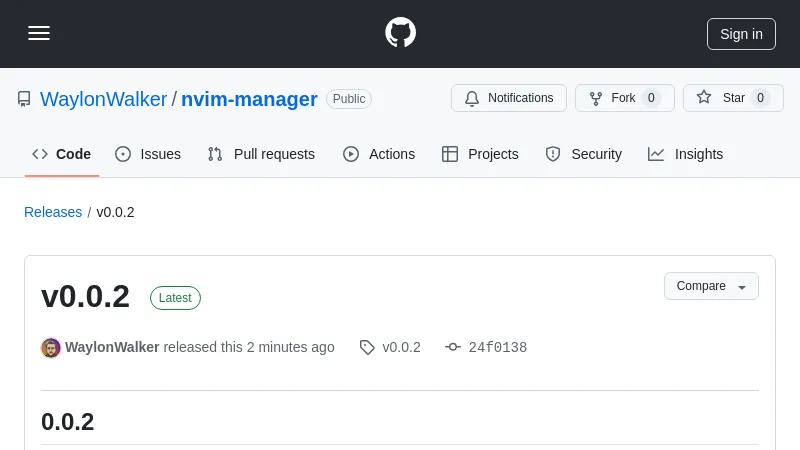The height and width of the screenshot is (450, 800).
Task: Switch to the Code tab
Action: pos(62,154)
